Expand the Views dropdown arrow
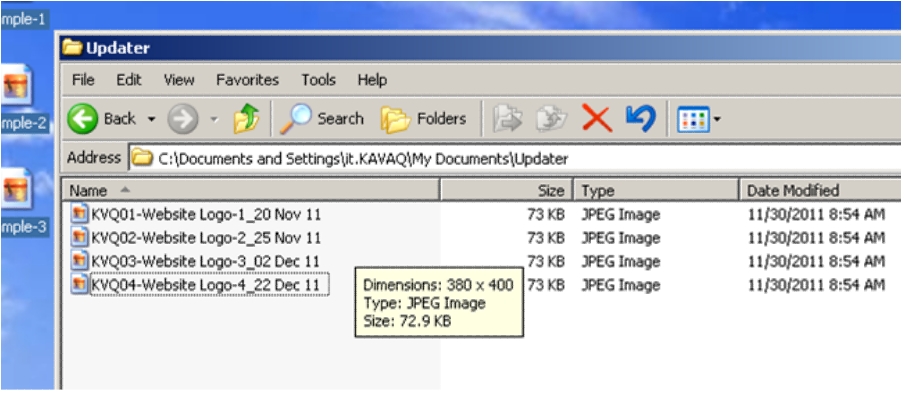This screenshot has width=905, height=393. pyautogui.click(x=717, y=119)
